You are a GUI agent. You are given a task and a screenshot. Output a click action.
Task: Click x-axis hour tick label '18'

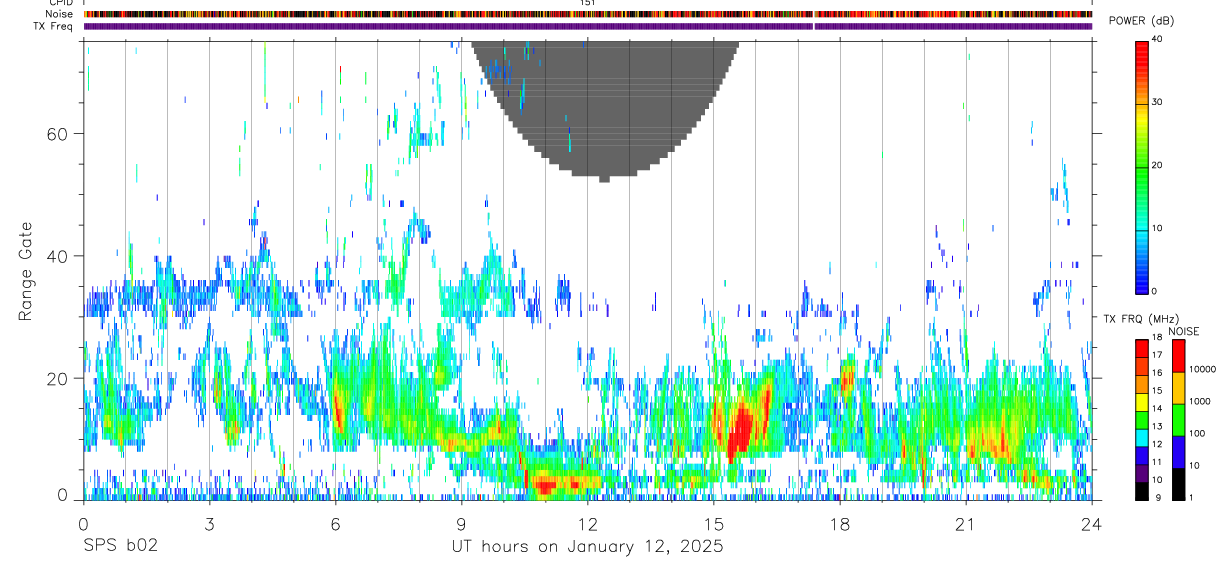839,524
